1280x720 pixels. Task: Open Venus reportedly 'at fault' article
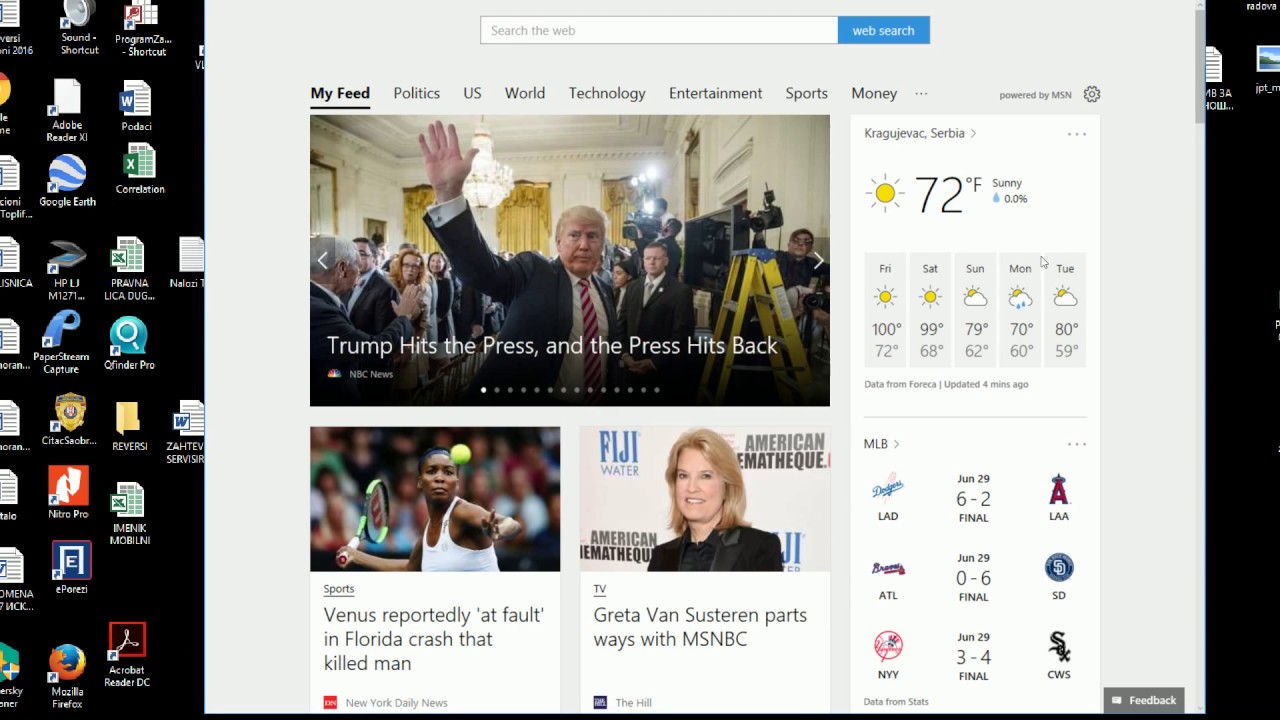pos(434,639)
